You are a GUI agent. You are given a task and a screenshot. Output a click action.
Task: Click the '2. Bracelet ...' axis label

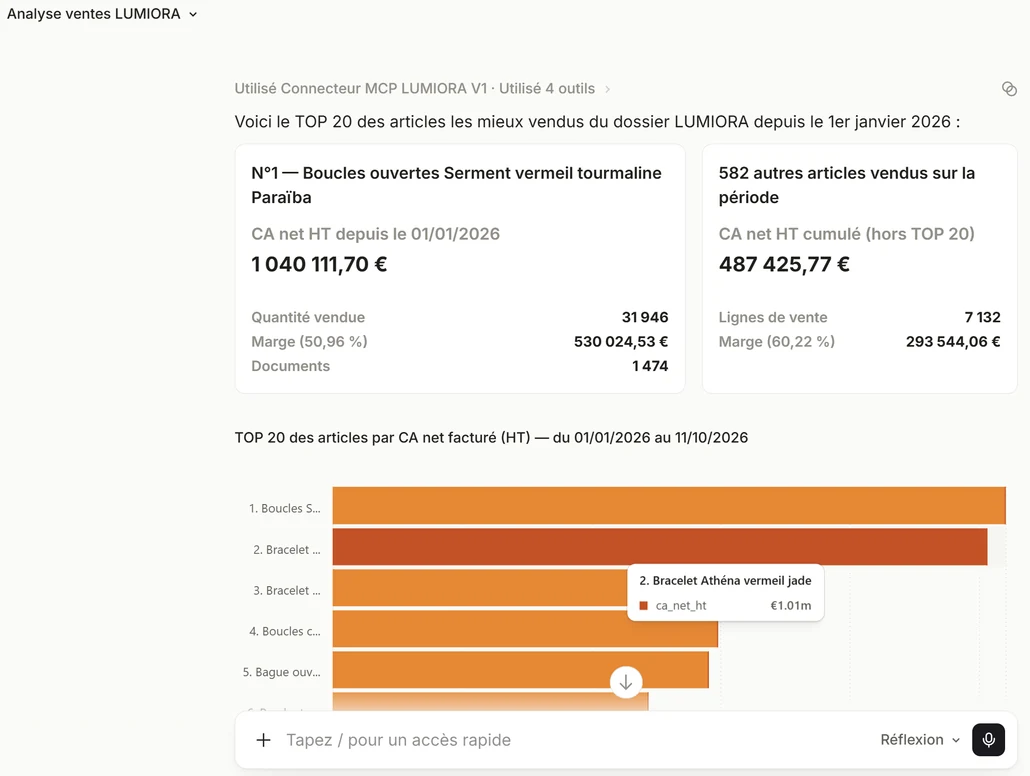[x=286, y=550]
